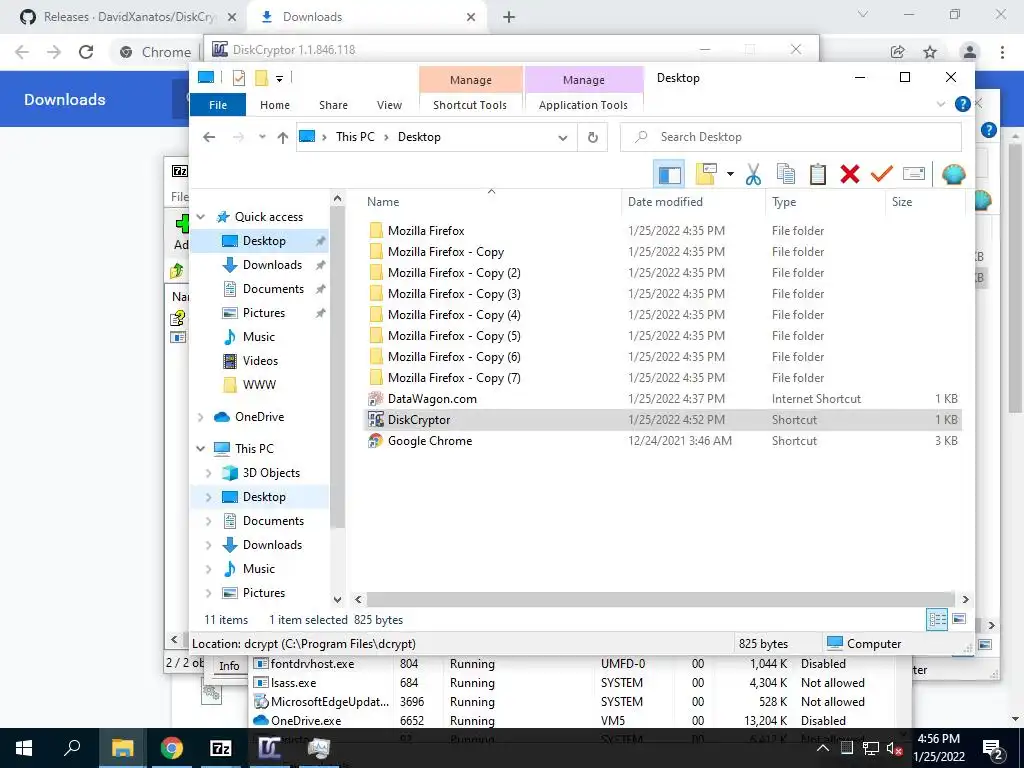Open DiskCryptor from the taskbar

[269, 748]
